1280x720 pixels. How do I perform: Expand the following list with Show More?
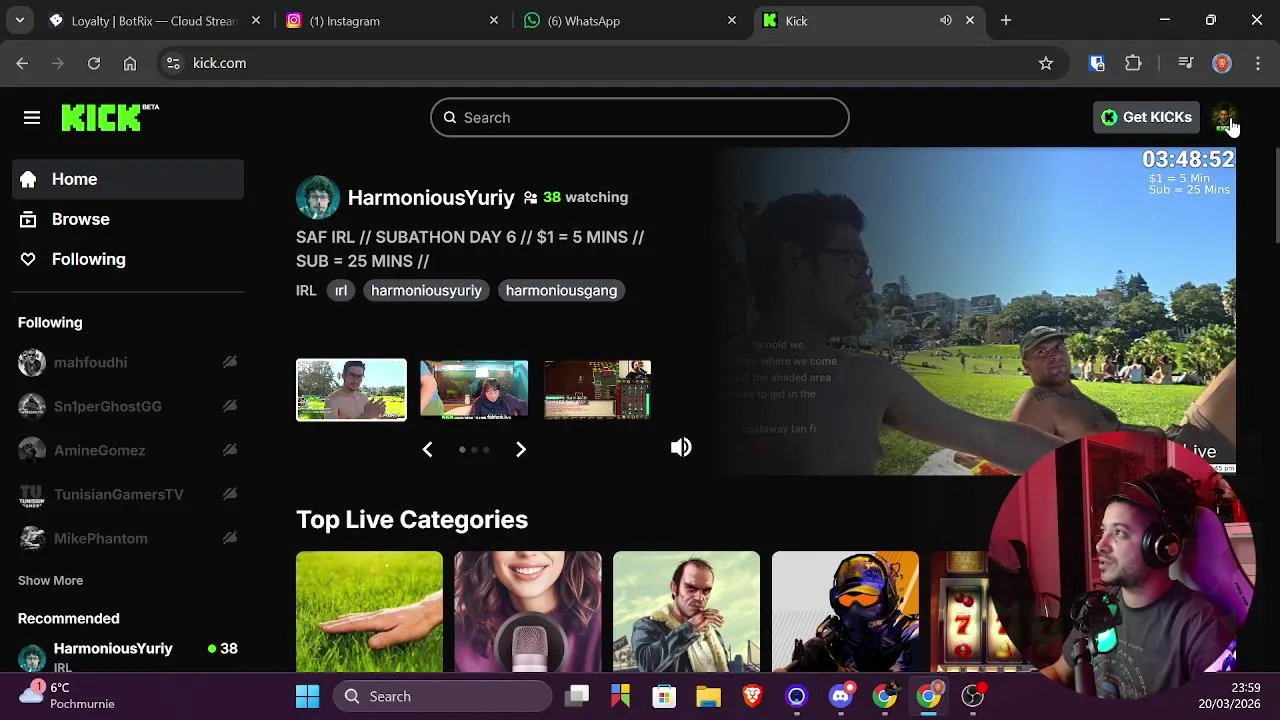(50, 580)
